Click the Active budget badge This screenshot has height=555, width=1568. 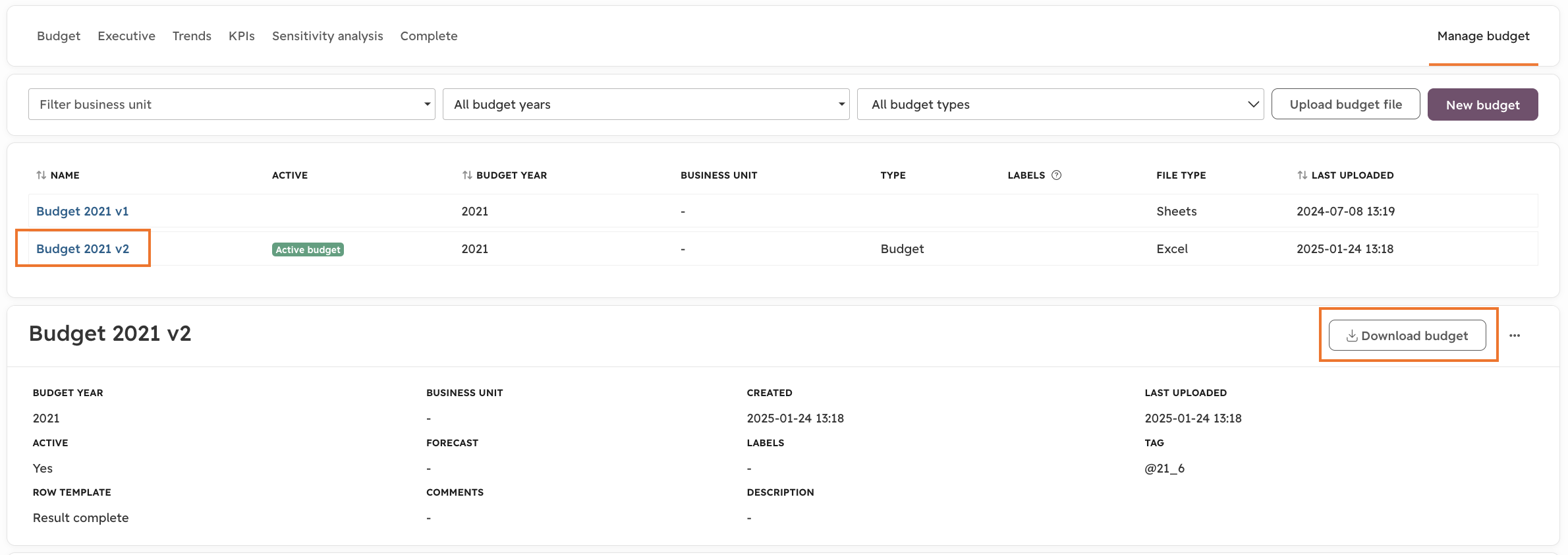tap(308, 249)
